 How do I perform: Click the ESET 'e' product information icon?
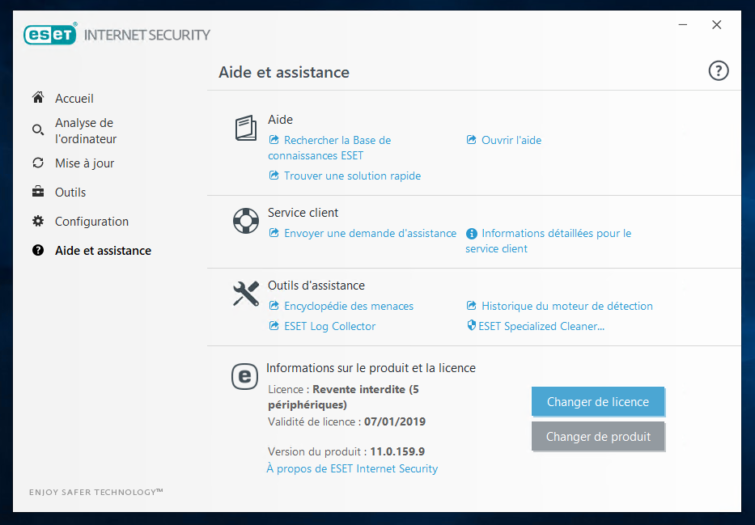[245, 376]
